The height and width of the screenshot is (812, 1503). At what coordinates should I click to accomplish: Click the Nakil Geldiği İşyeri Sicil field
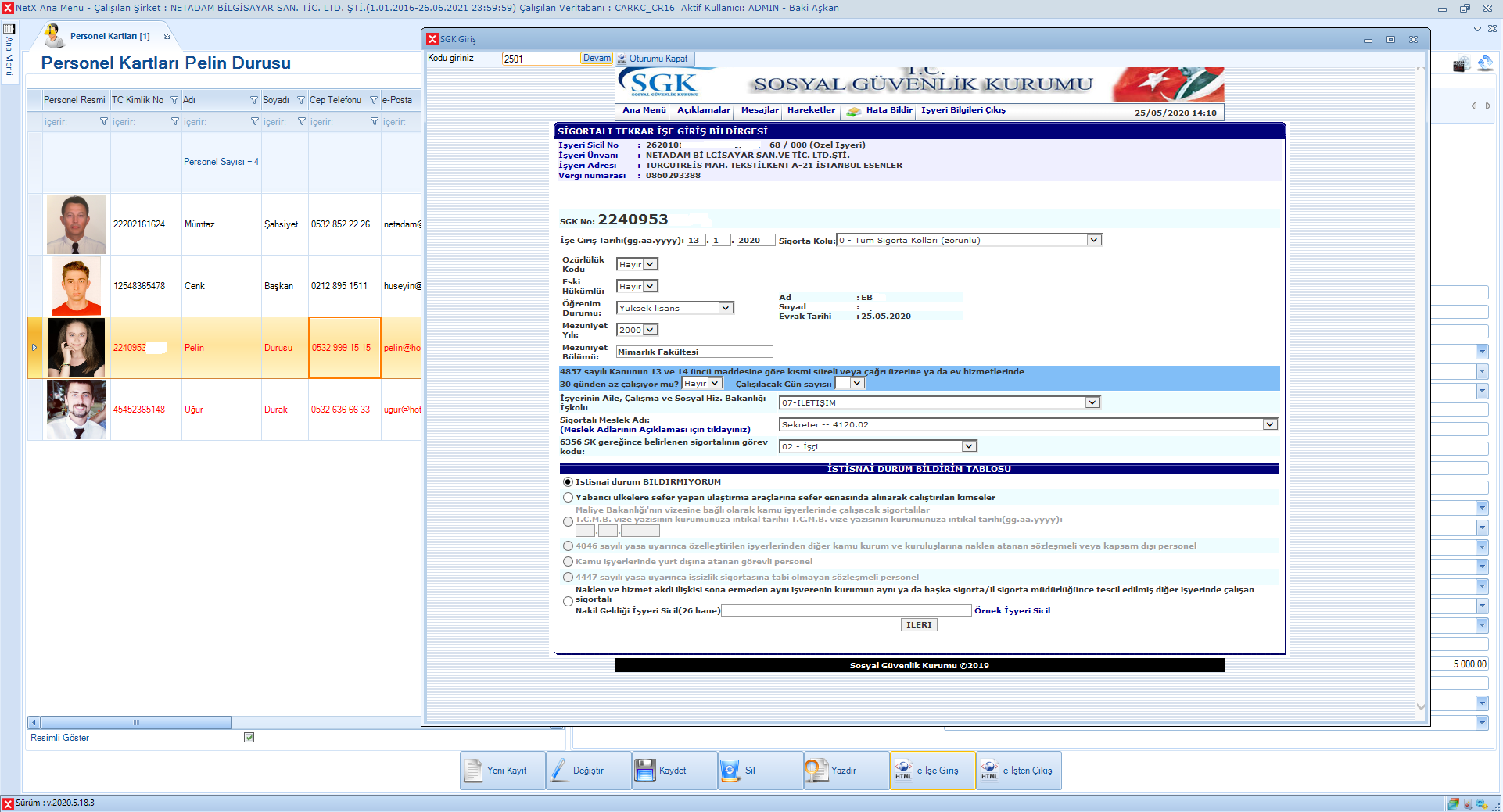click(x=846, y=610)
